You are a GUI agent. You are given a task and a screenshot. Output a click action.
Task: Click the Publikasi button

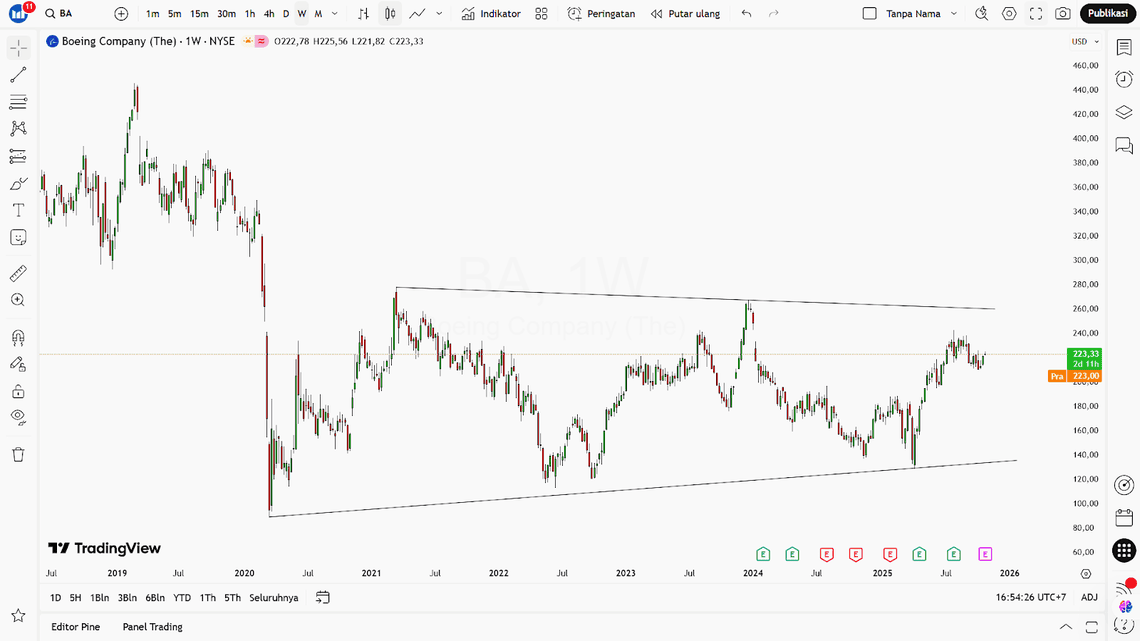point(1108,14)
